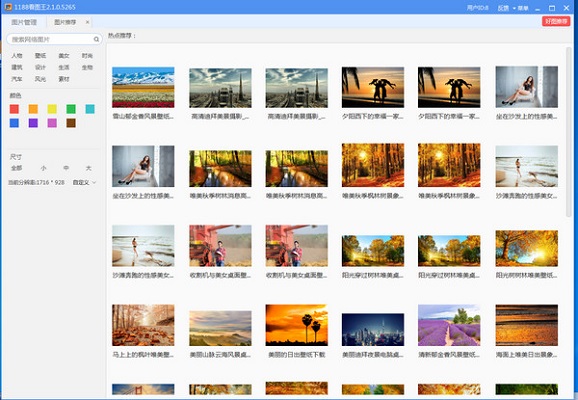Filter by the blue color swatch

pyautogui.click(x=14, y=123)
